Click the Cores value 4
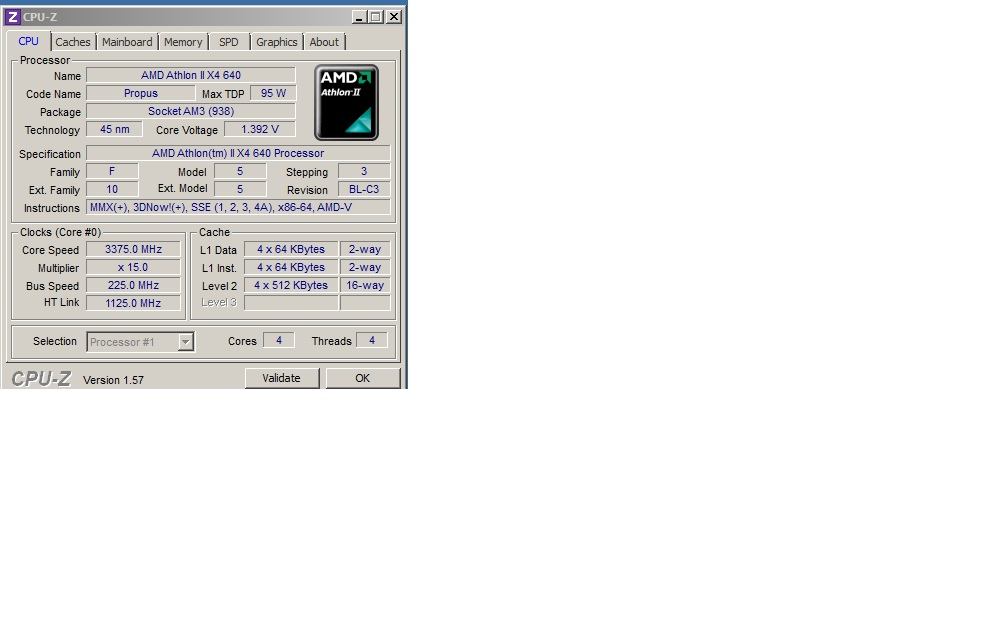 click(x=279, y=340)
